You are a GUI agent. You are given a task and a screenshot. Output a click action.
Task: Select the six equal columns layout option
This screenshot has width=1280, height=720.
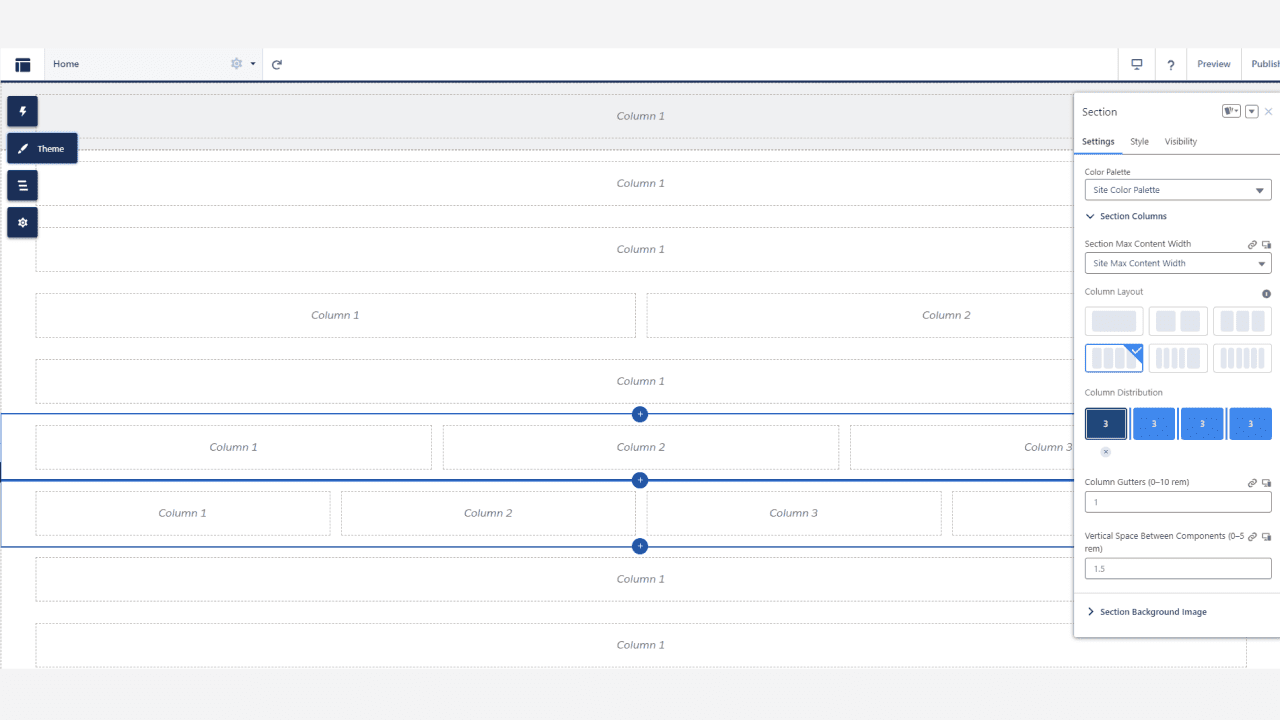point(1242,357)
